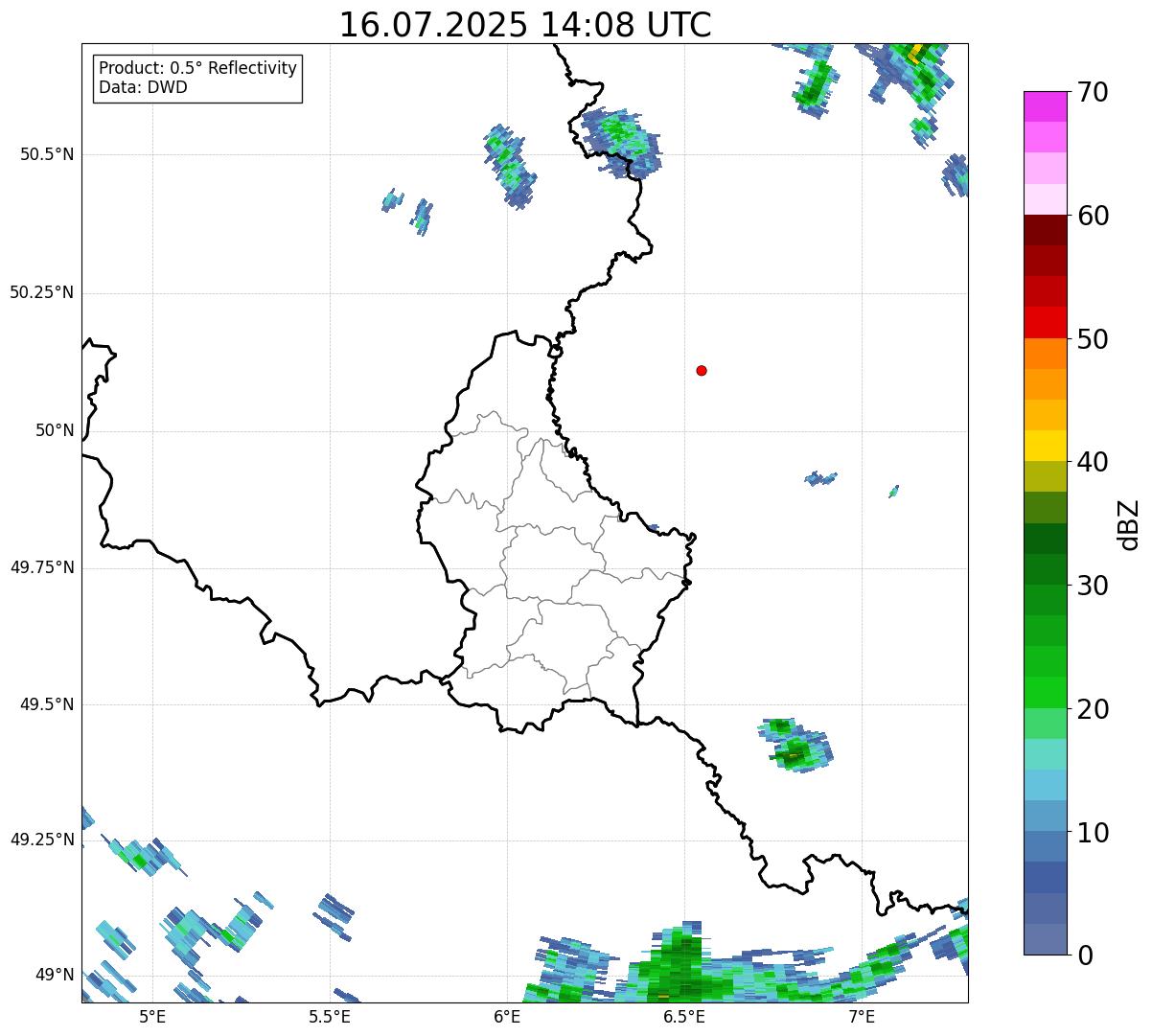Click the 50°N latitude label
This screenshot has width=1152, height=1036.
tap(55, 430)
